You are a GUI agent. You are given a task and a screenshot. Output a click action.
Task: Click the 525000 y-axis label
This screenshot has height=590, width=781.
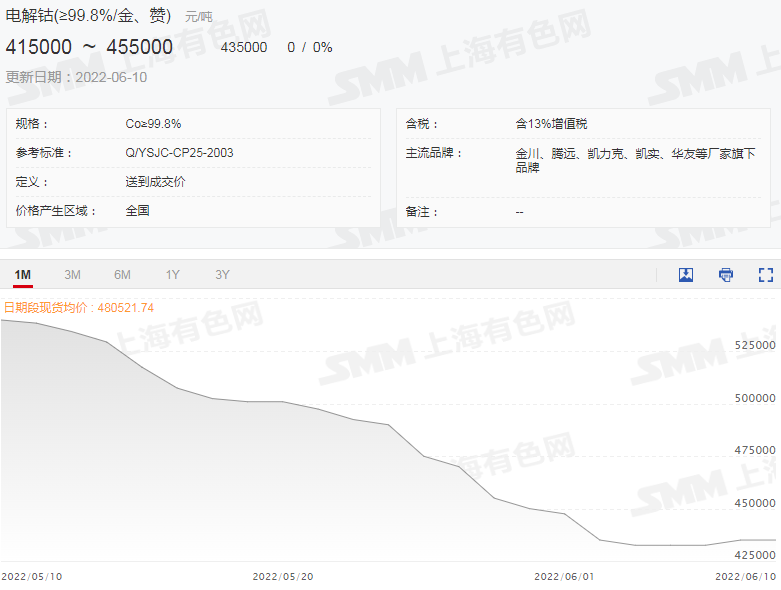pyautogui.click(x=755, y=345)
